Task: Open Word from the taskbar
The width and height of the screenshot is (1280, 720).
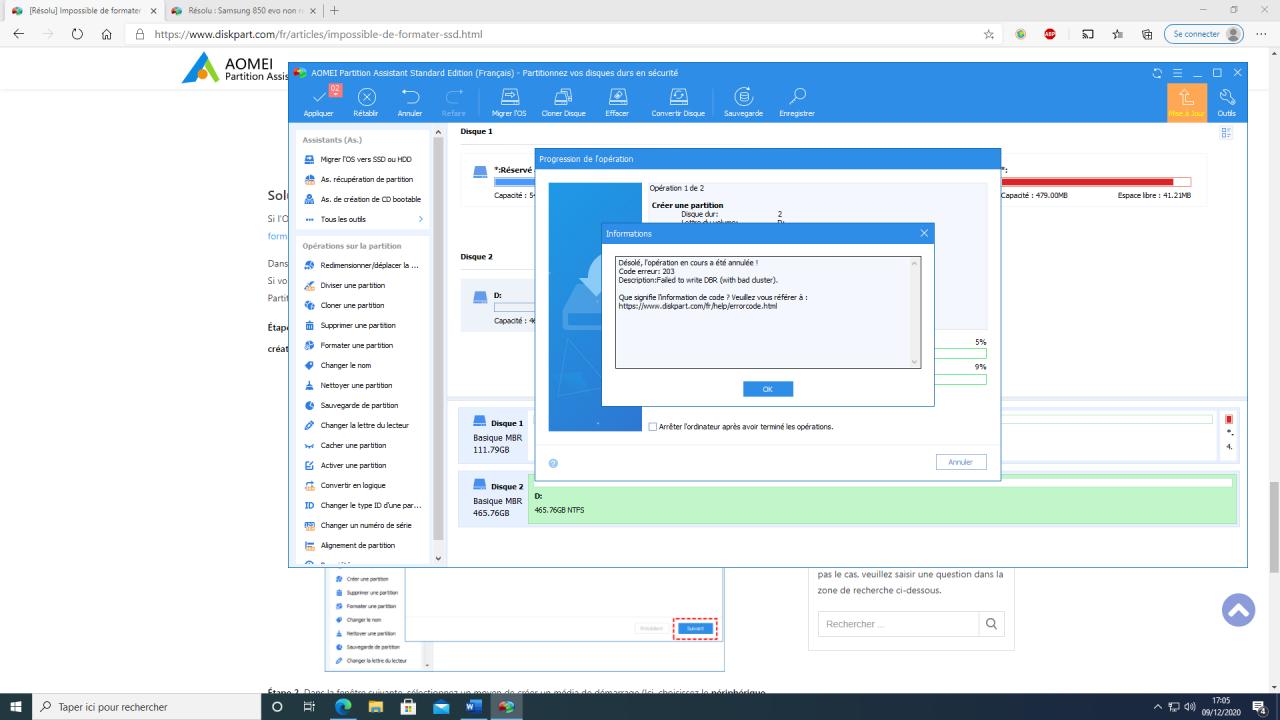Action: pyautogui.click(x=473, y=707)
